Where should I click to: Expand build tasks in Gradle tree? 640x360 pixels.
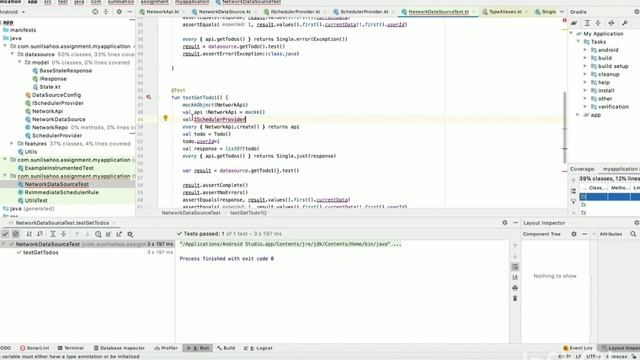pyautogui.click(x=585, y=58)
